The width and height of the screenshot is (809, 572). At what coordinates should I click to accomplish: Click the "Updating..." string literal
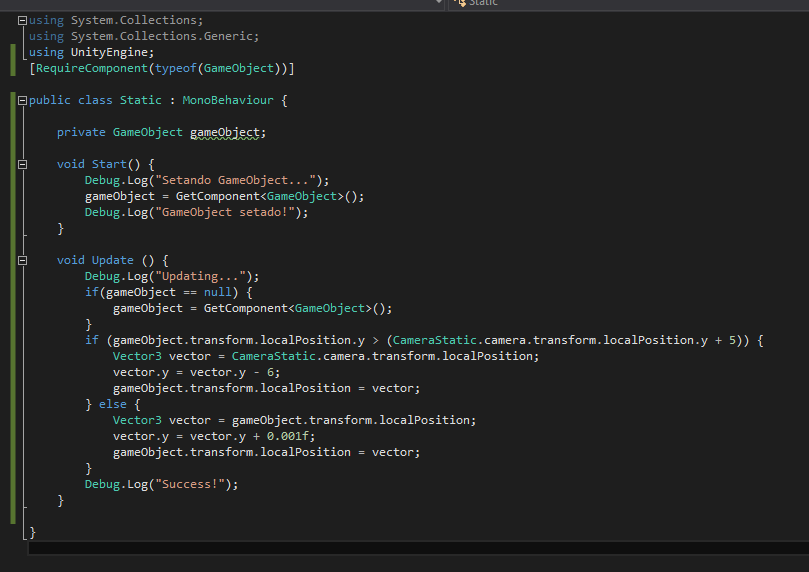[203, 276]
